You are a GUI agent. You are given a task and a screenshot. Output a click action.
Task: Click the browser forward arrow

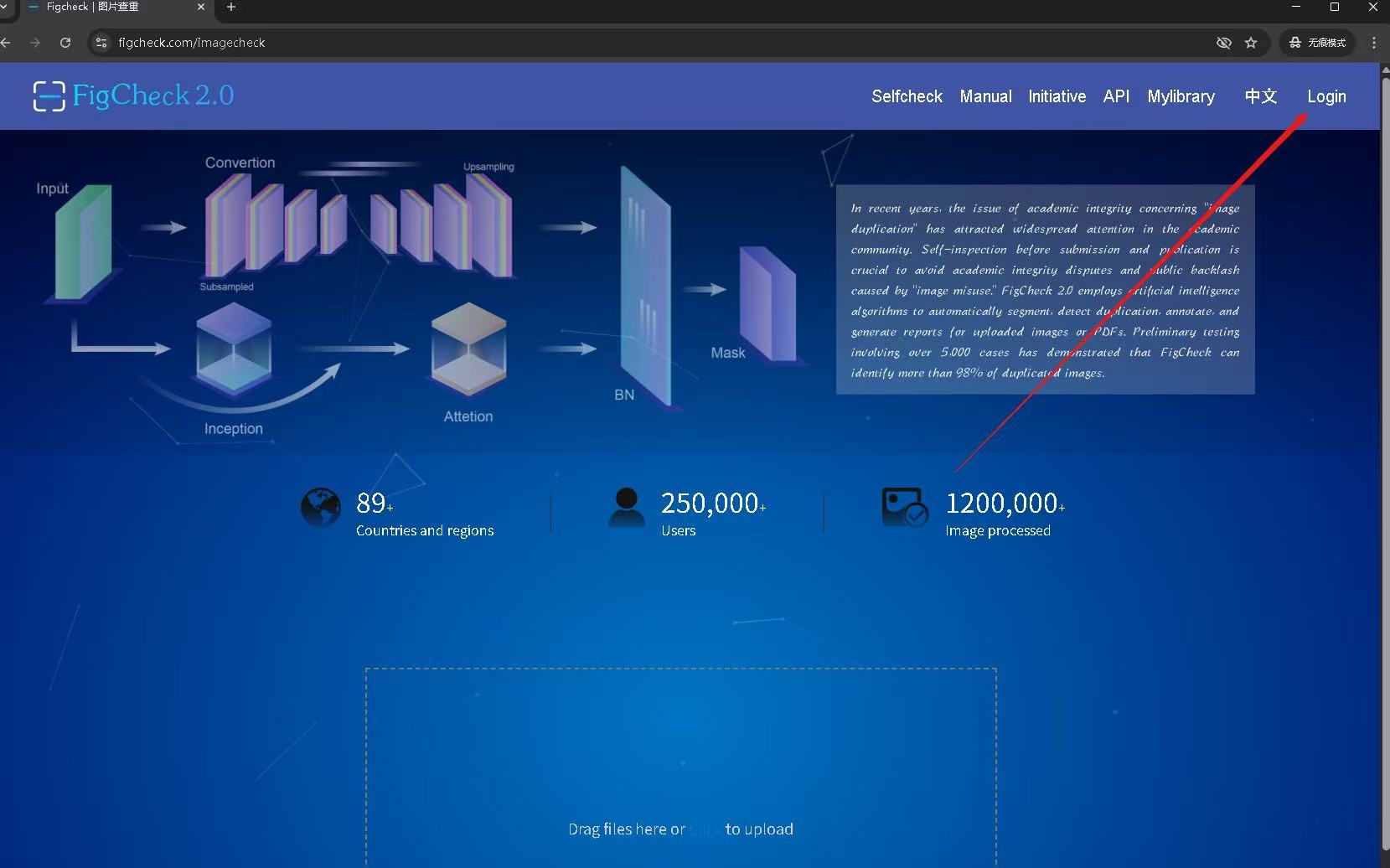click(x=35, y=43)
